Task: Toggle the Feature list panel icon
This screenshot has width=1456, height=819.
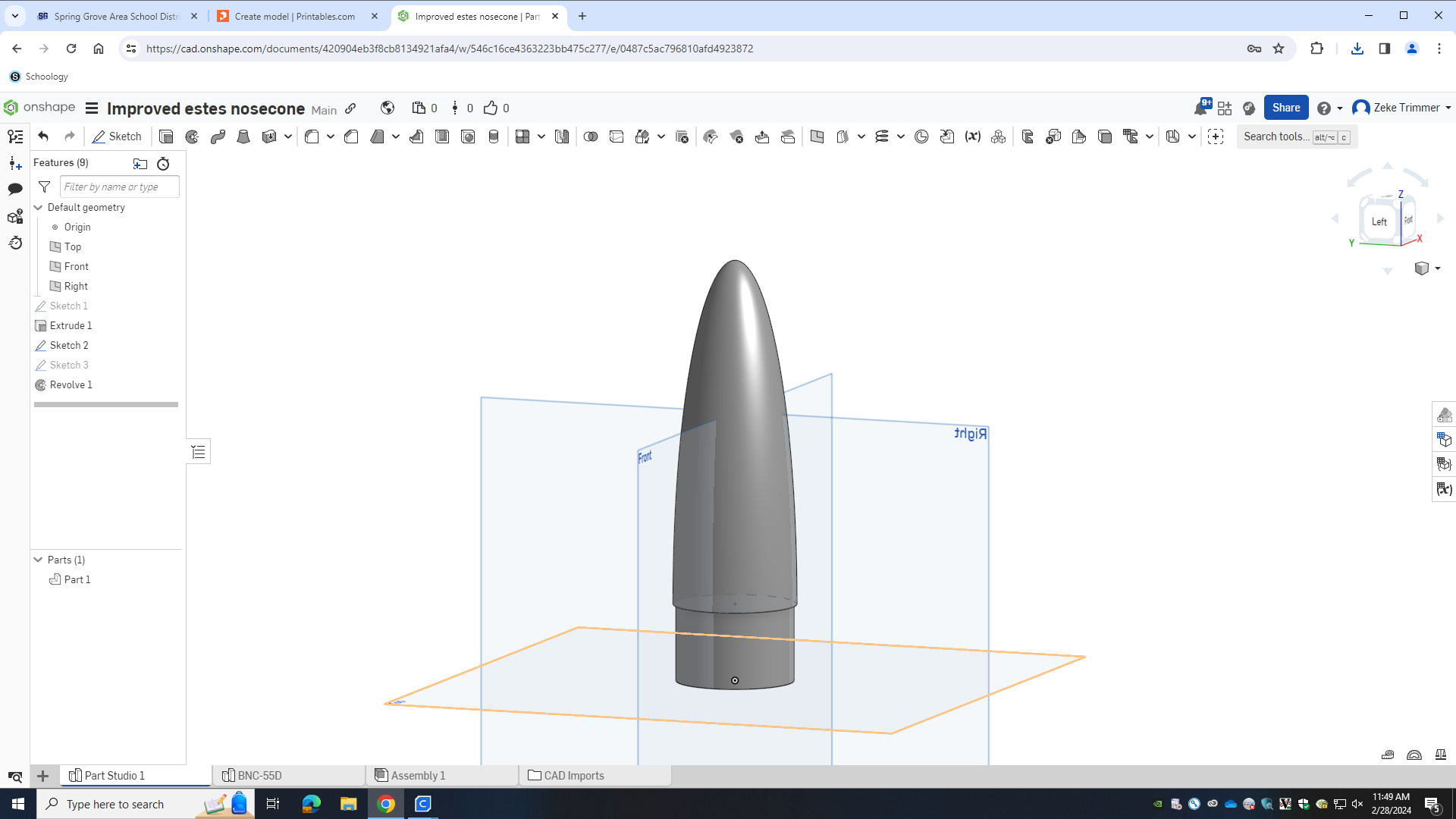Action: (x=15, y=136)
